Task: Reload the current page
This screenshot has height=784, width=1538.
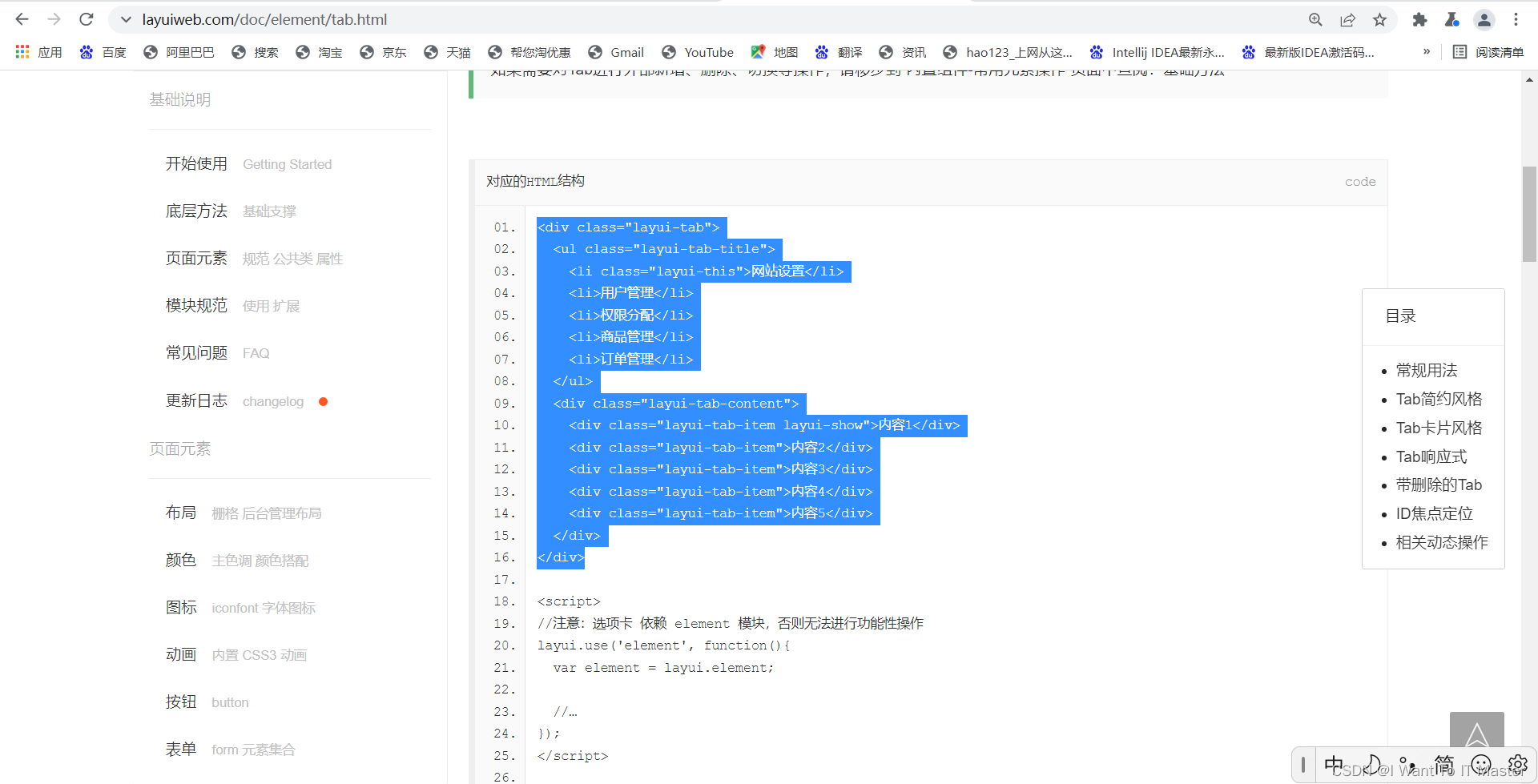Action: 87,19
